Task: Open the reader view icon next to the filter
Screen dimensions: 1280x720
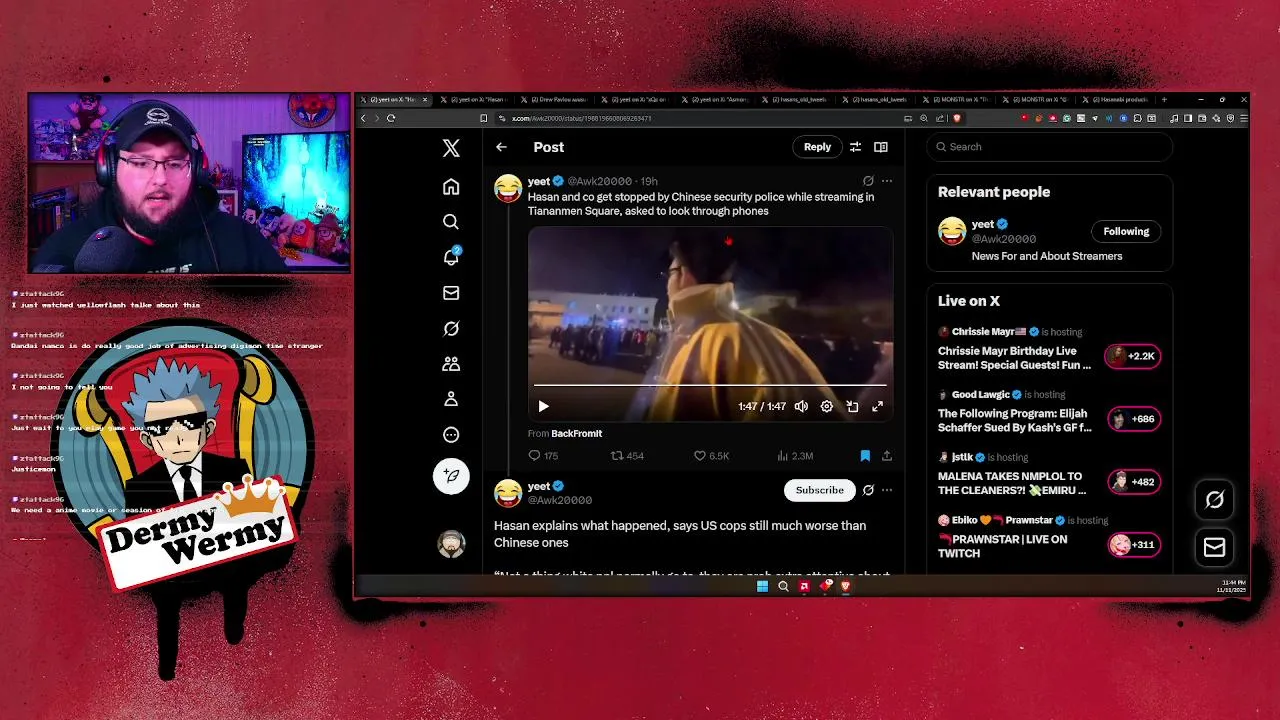Action: pyautogui.click(x=880, y=147)
